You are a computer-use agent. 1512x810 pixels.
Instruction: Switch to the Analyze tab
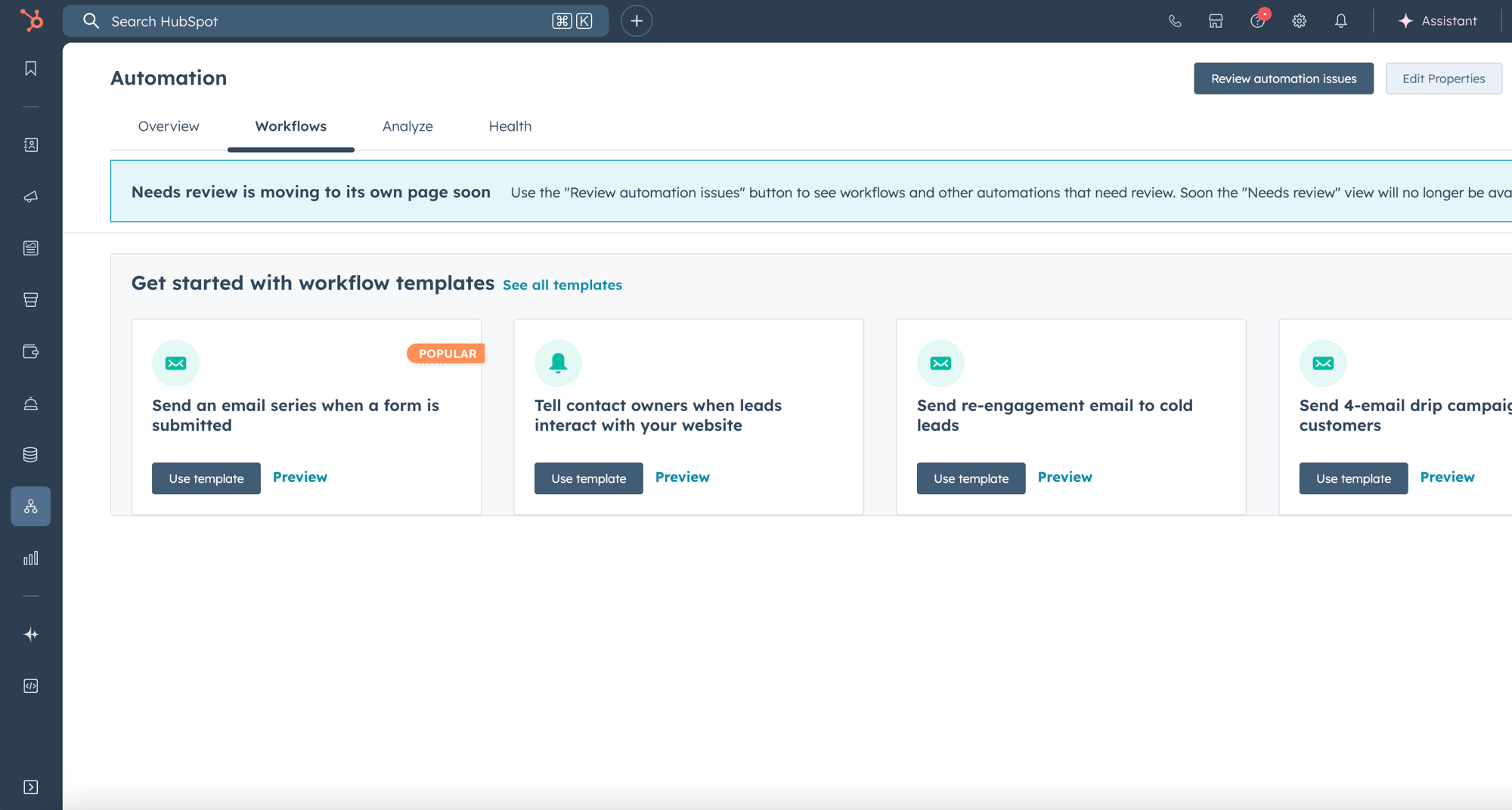pyautogui.click(x=407, y=126)
